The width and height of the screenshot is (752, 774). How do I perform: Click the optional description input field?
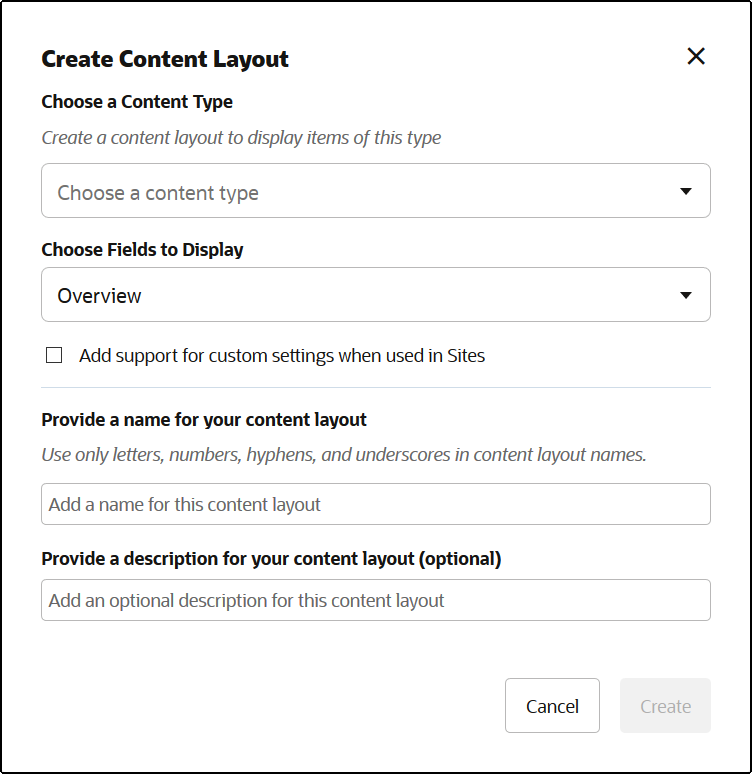pyautogui.click(x=375, y=600)
